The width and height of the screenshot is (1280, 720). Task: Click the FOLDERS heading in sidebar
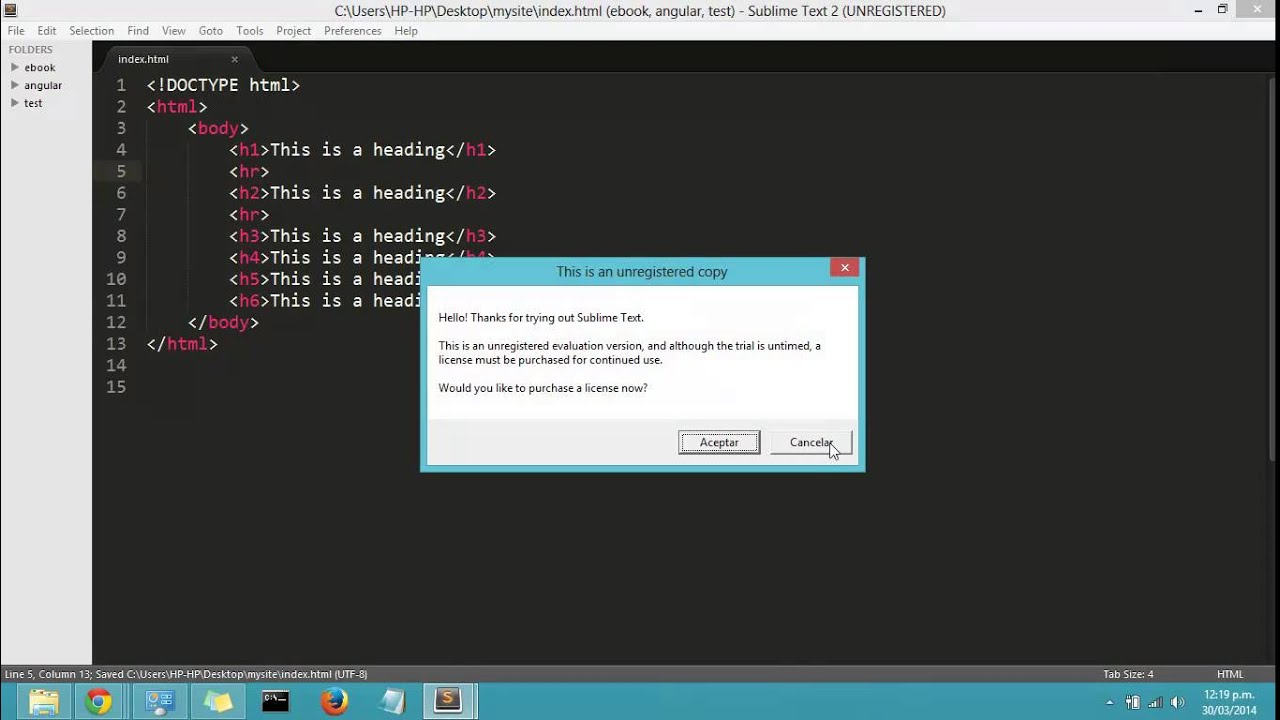click(x=30, y=49)
